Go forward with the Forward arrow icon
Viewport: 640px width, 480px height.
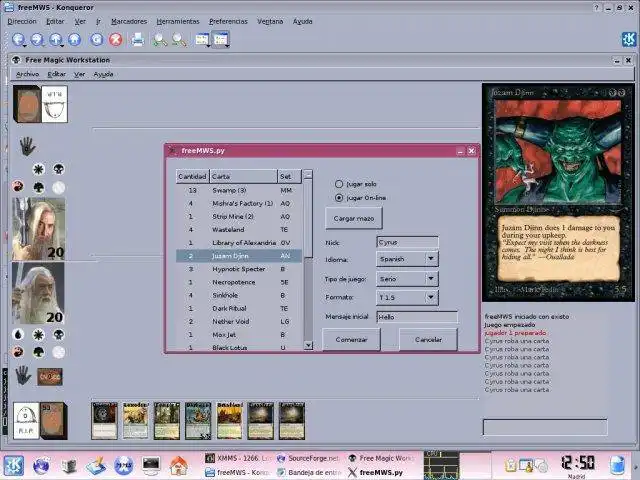coord(37,39)
